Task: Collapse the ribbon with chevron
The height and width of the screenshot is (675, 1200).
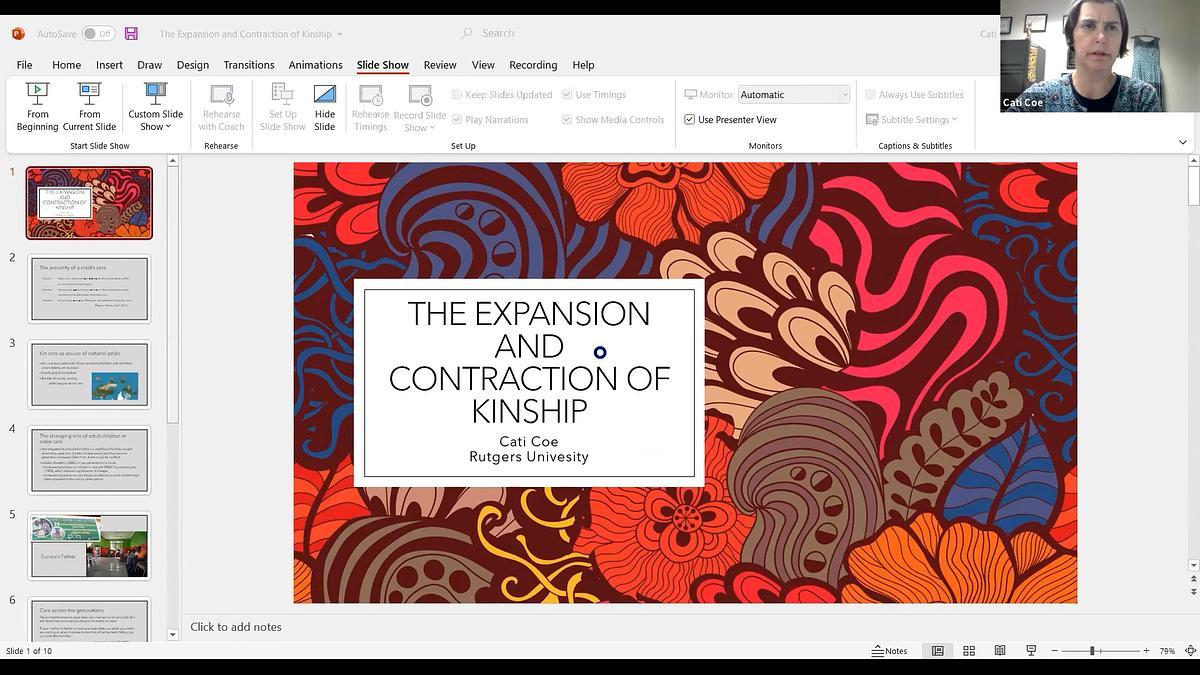Action: tap(1183, 143)
